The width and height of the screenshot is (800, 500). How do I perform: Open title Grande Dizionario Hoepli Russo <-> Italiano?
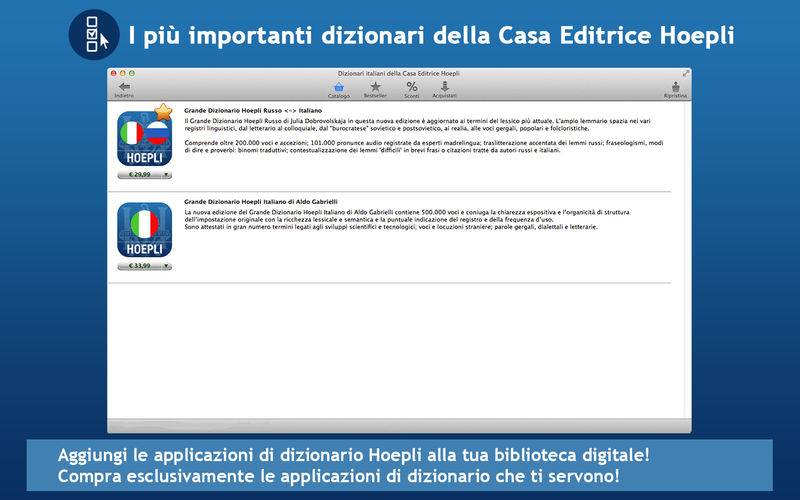click(x=253, y=110)
